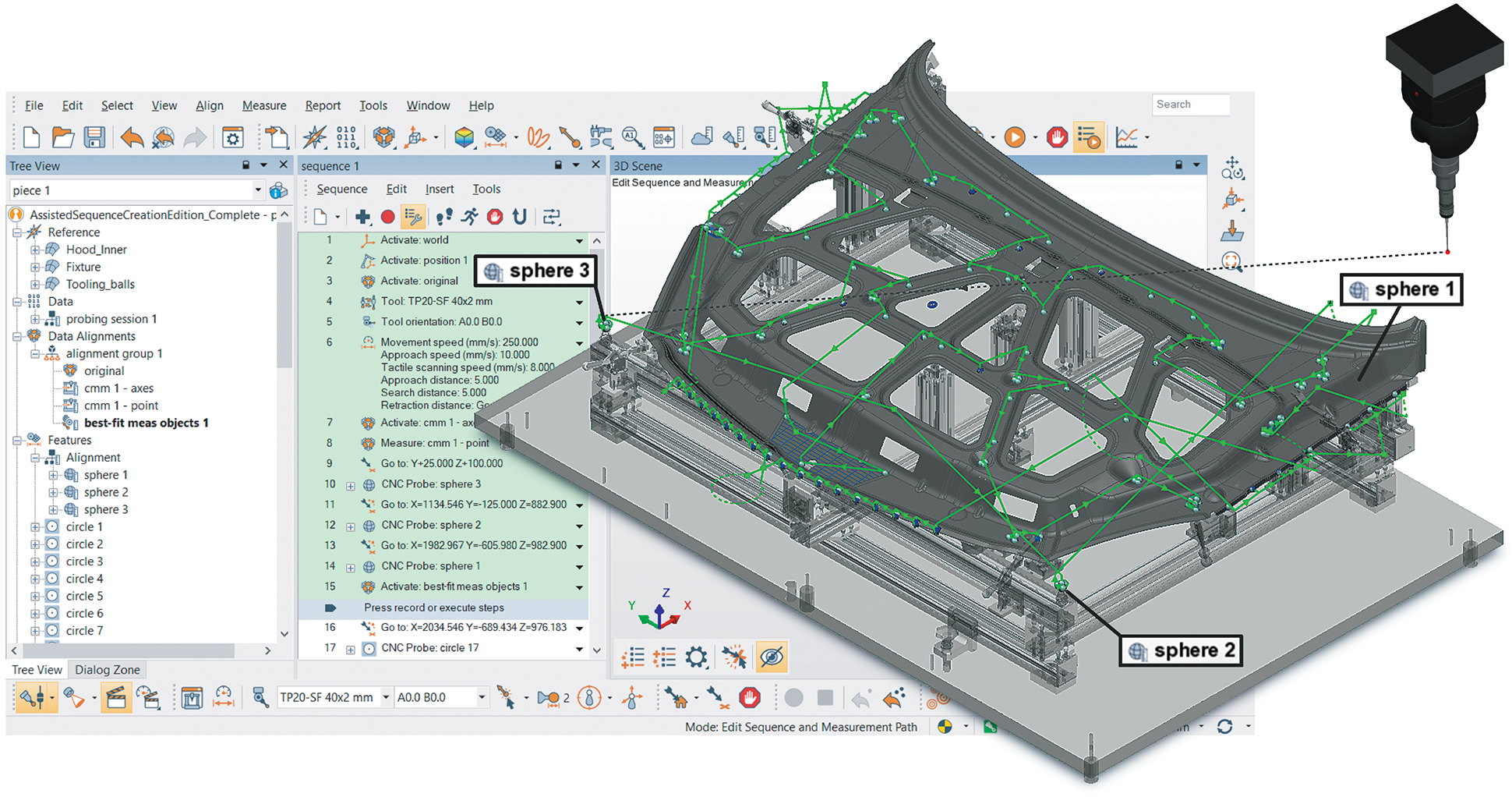Toggle the pin on the sequence 1 panel
Viewport: 1512px width, 797px height.
coord(558,165)
